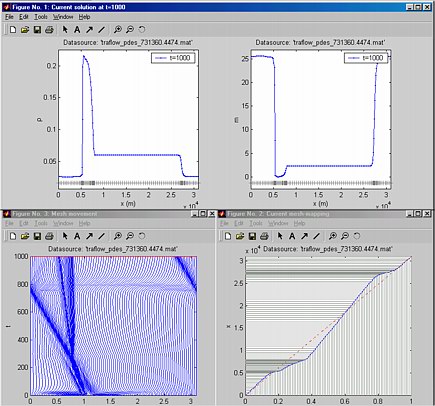Screen dimensions: 435x406
Task: Click Datasource title above the left density plot
Action: pos(128,43)
